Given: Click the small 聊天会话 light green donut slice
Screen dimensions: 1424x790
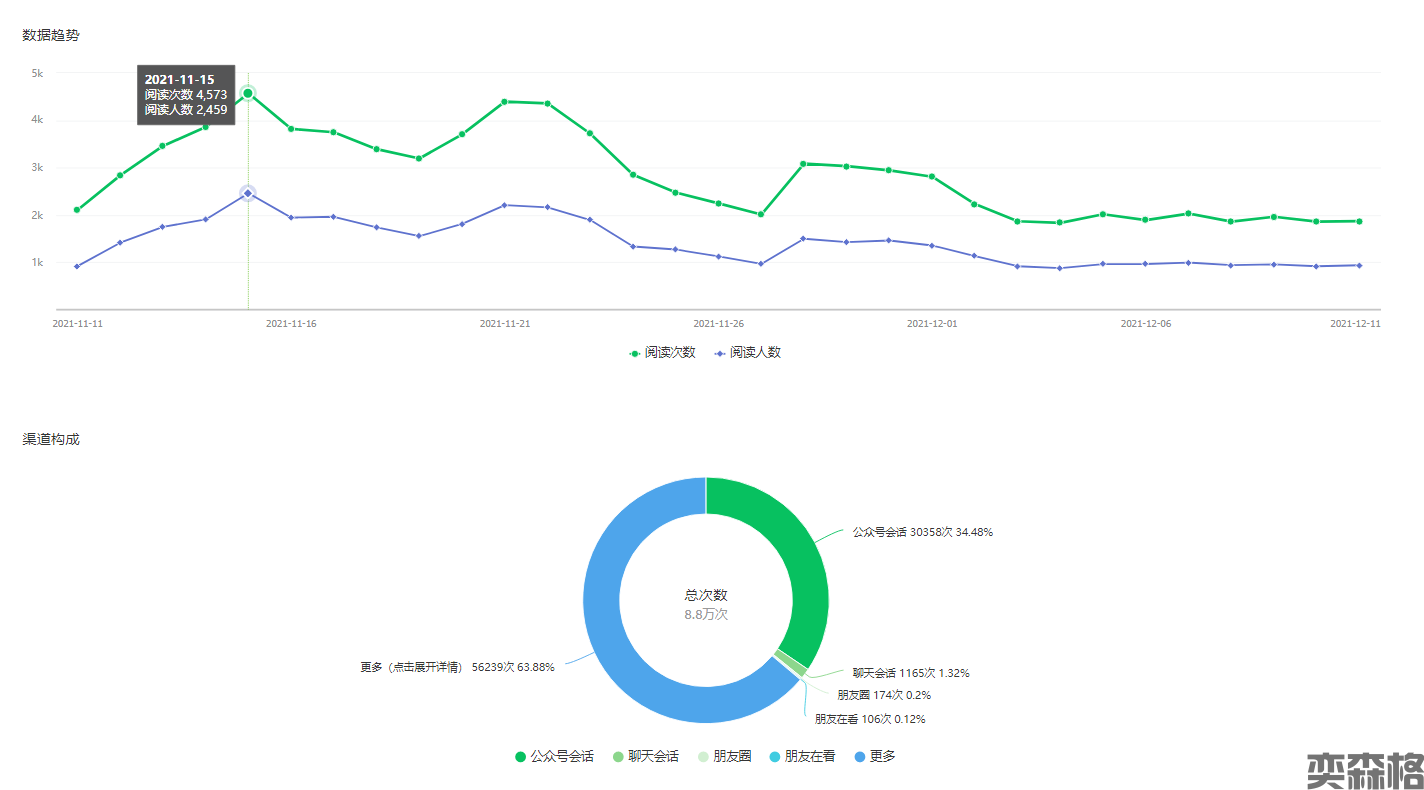Looking at the screenshot, I should click(x=790, y=663).
